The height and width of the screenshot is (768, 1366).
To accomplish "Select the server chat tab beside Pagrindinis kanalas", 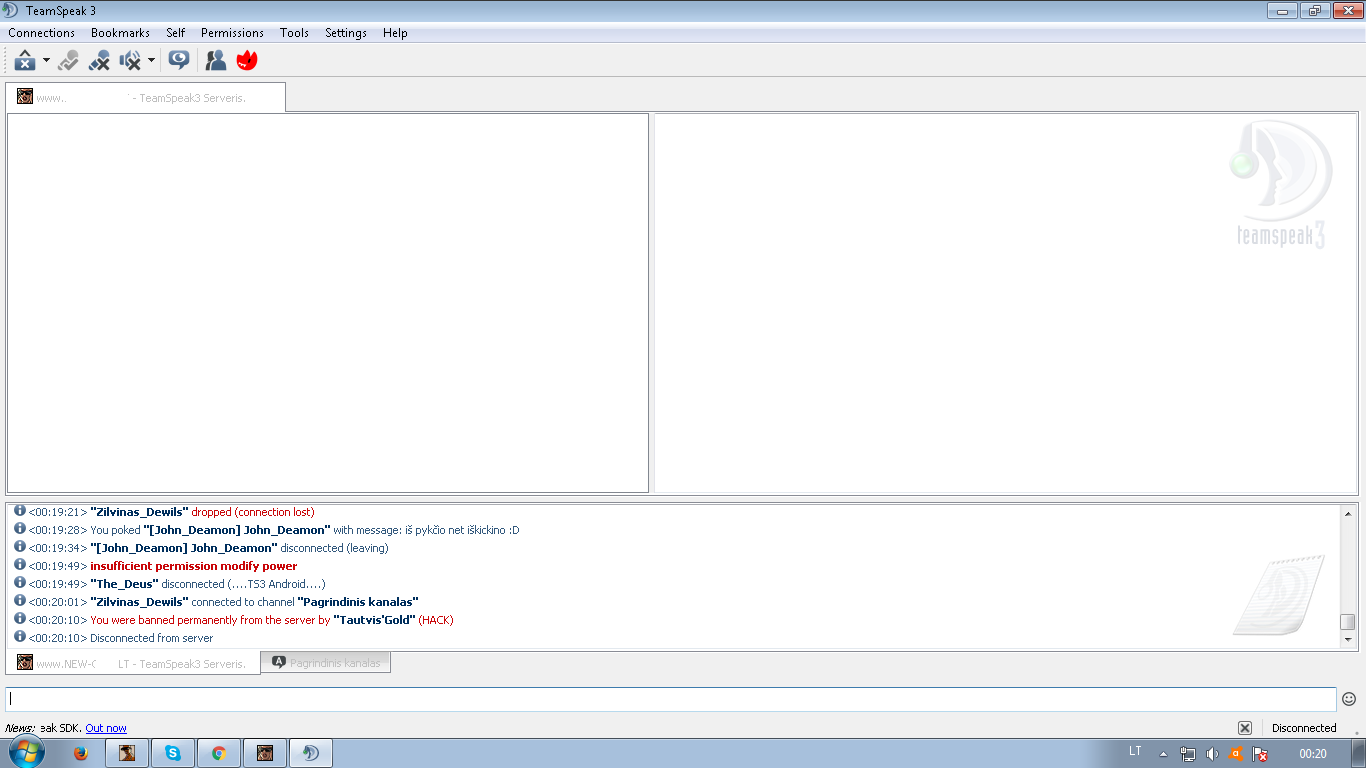I will 133,663.
